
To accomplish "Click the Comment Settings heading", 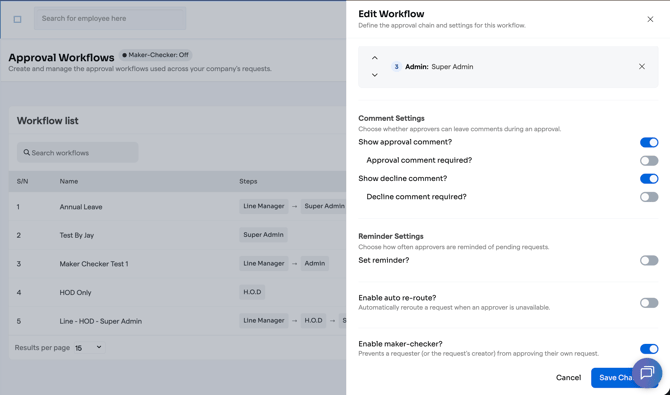I will [391, 118].
